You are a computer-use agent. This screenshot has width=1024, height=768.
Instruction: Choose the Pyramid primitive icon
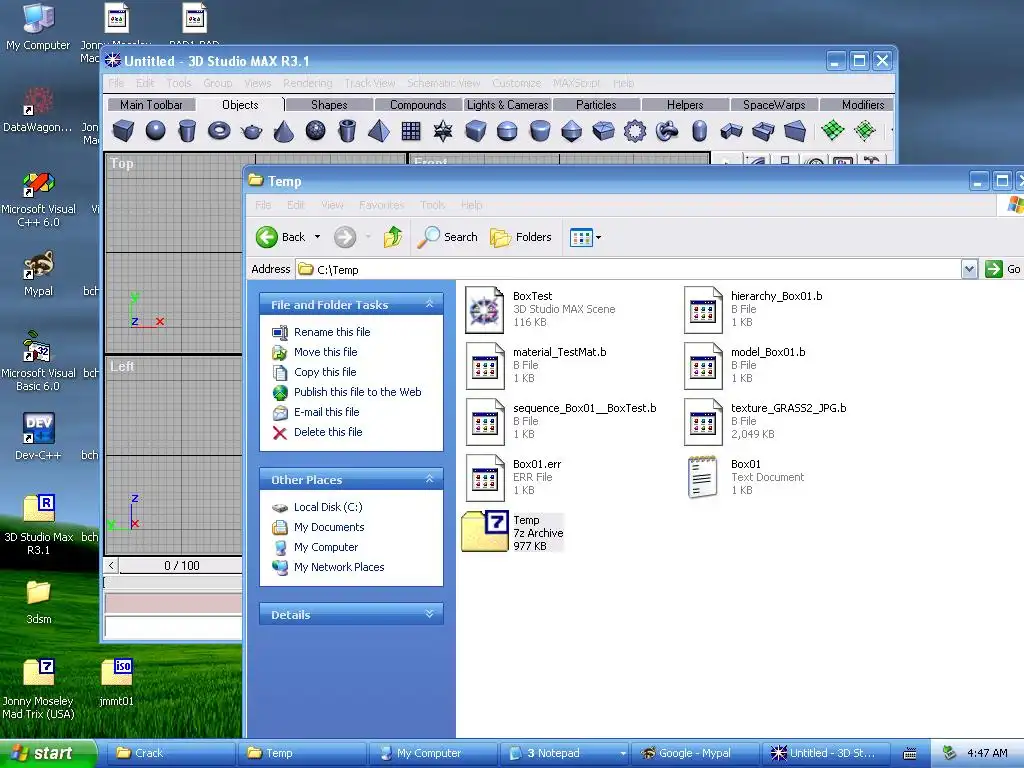coord(379,131)
